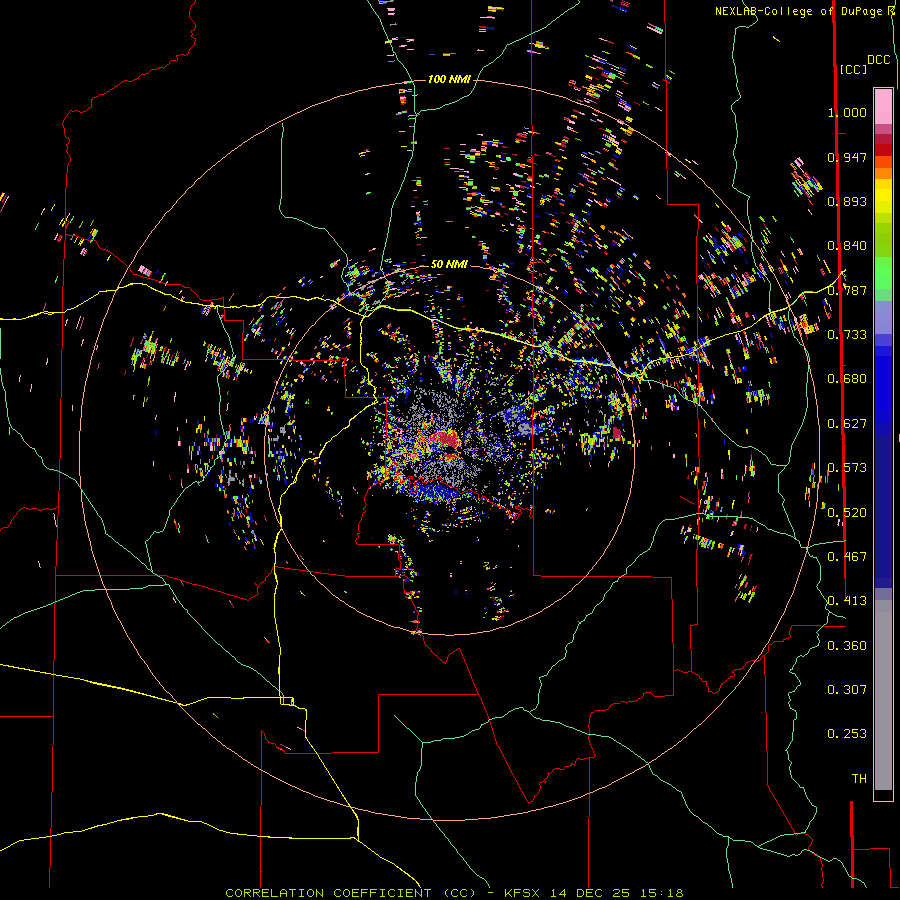Image resolution: width=900 pixels, height=900 pixels.
Task: Click the 0.573 legend value
Action: (x=847, y=468)
